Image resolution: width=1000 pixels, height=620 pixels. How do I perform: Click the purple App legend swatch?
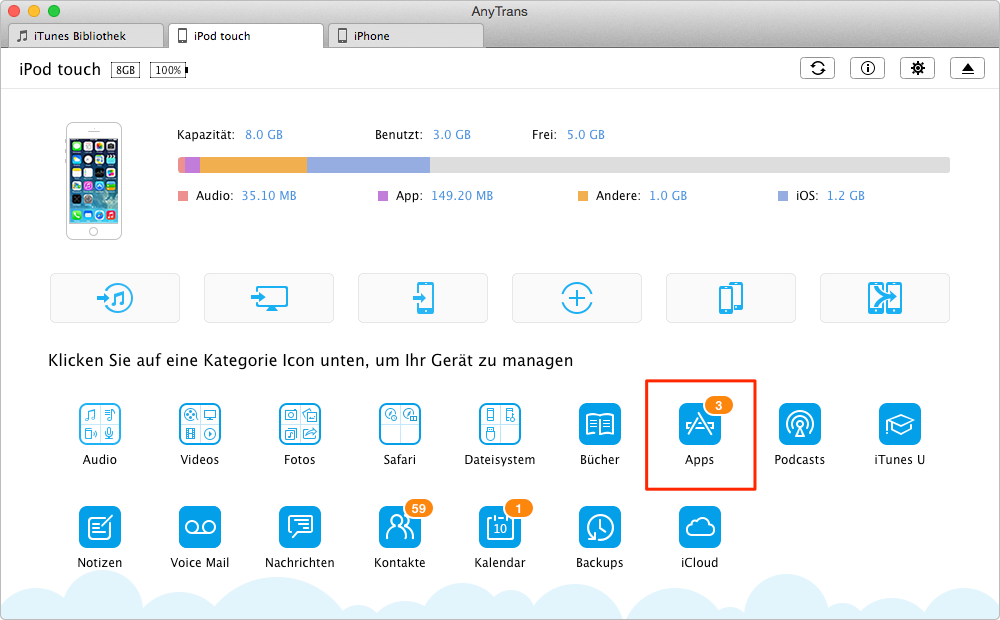point(383,196)
